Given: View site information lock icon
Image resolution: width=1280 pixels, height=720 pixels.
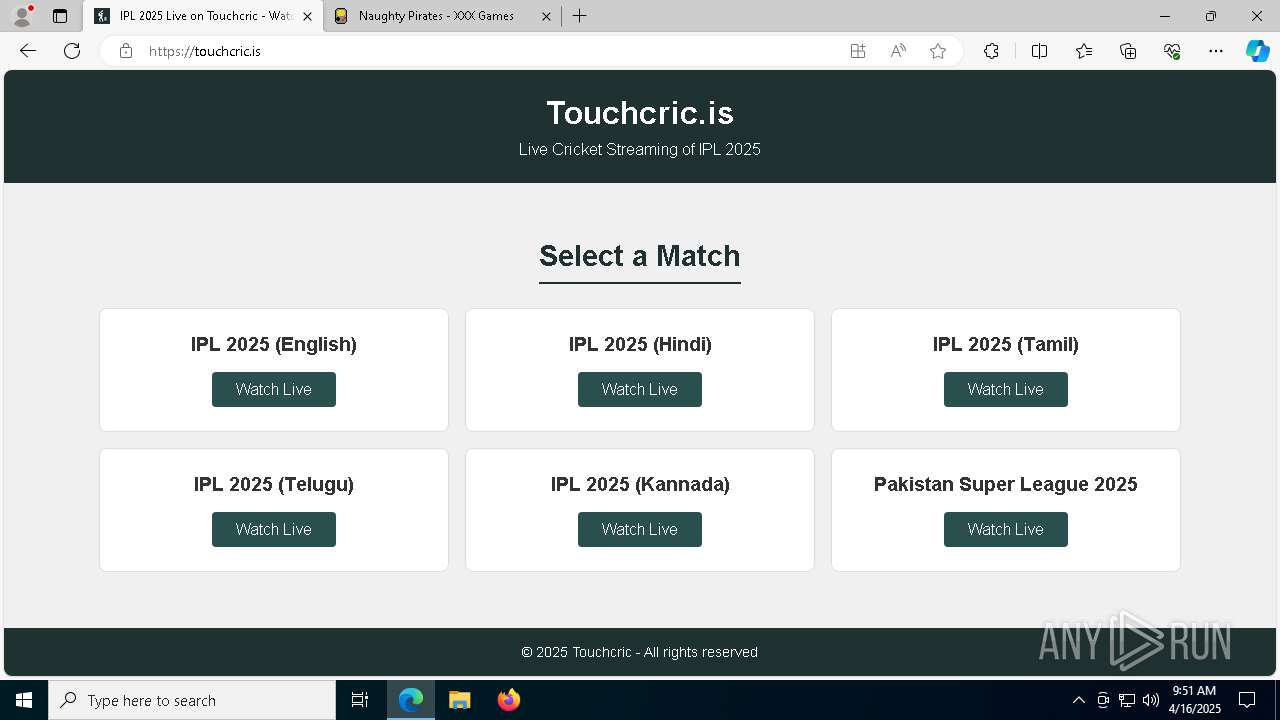Looking at the screenshot, I should point(126,51).
